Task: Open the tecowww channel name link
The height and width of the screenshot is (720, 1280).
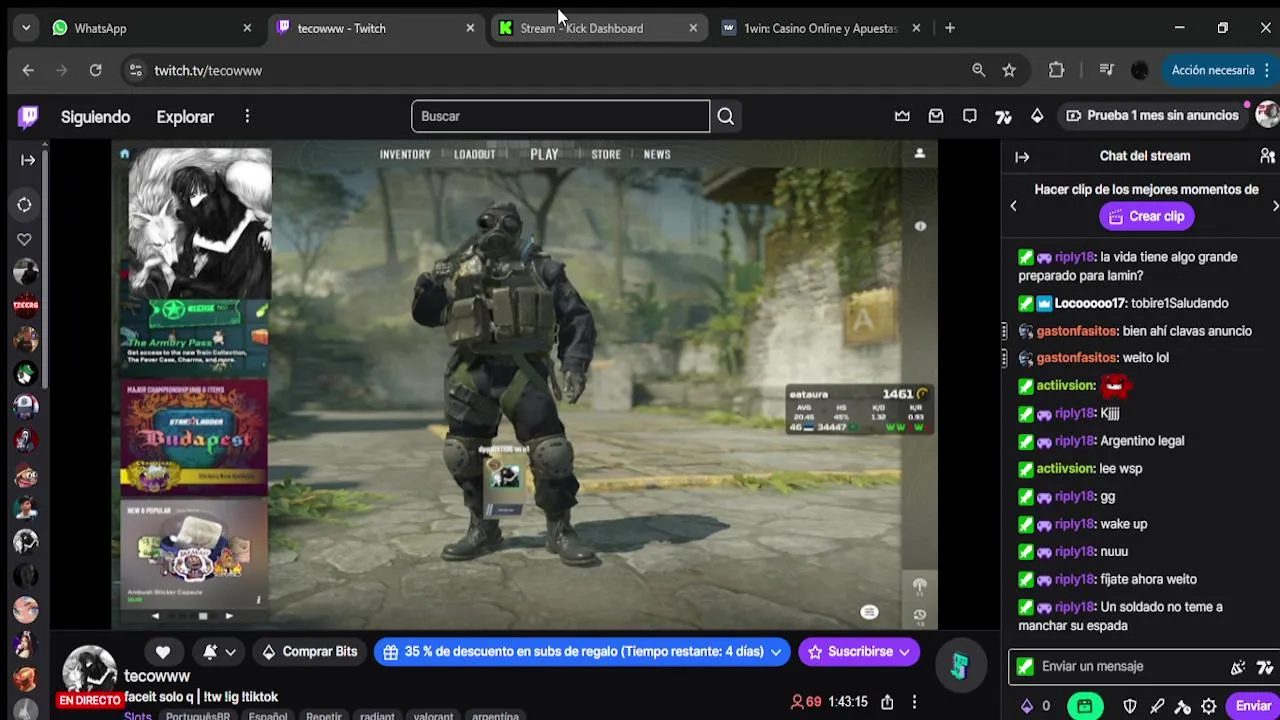Action: [157, 677]
